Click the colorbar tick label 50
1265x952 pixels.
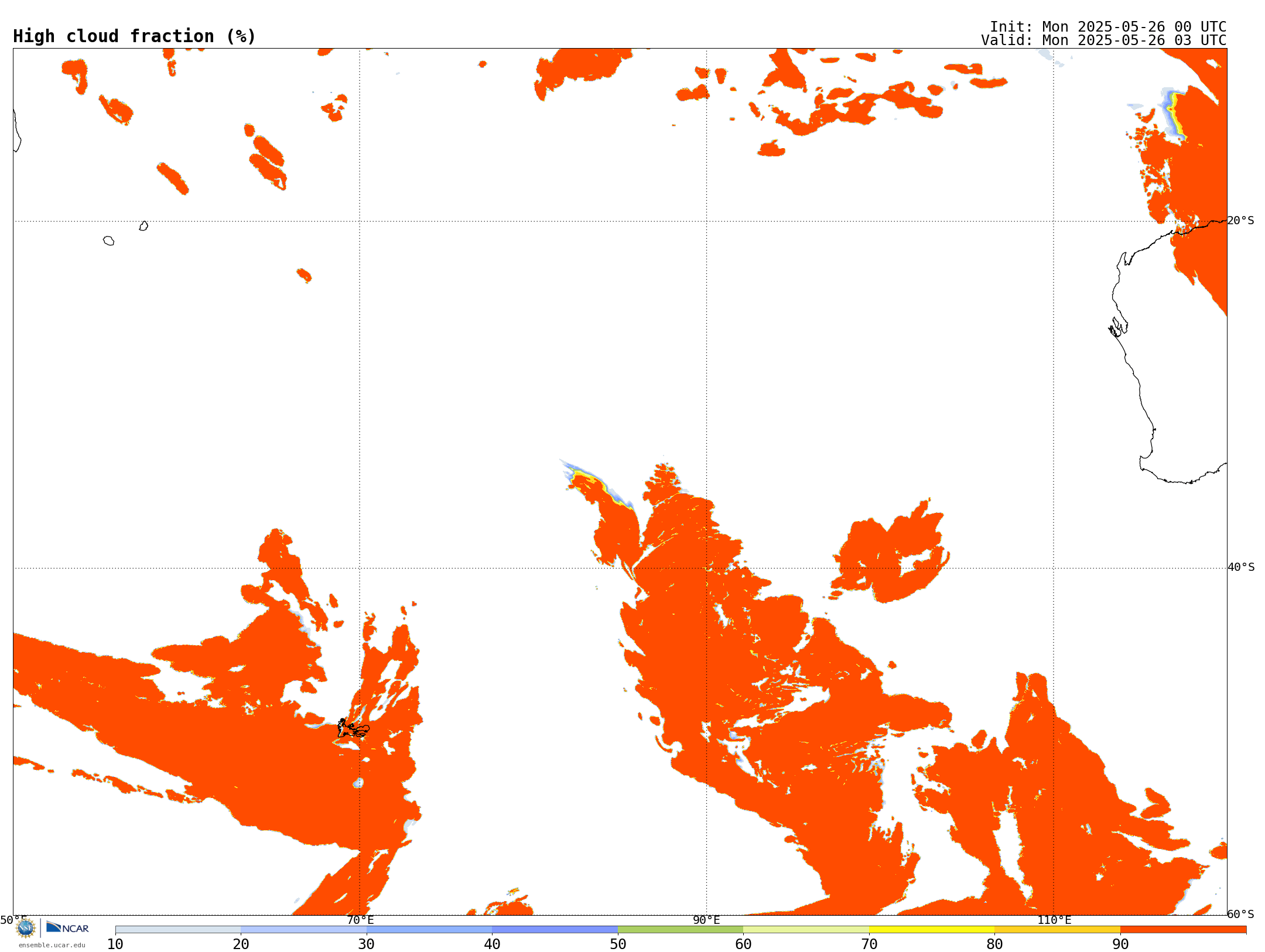click(618, 944)
